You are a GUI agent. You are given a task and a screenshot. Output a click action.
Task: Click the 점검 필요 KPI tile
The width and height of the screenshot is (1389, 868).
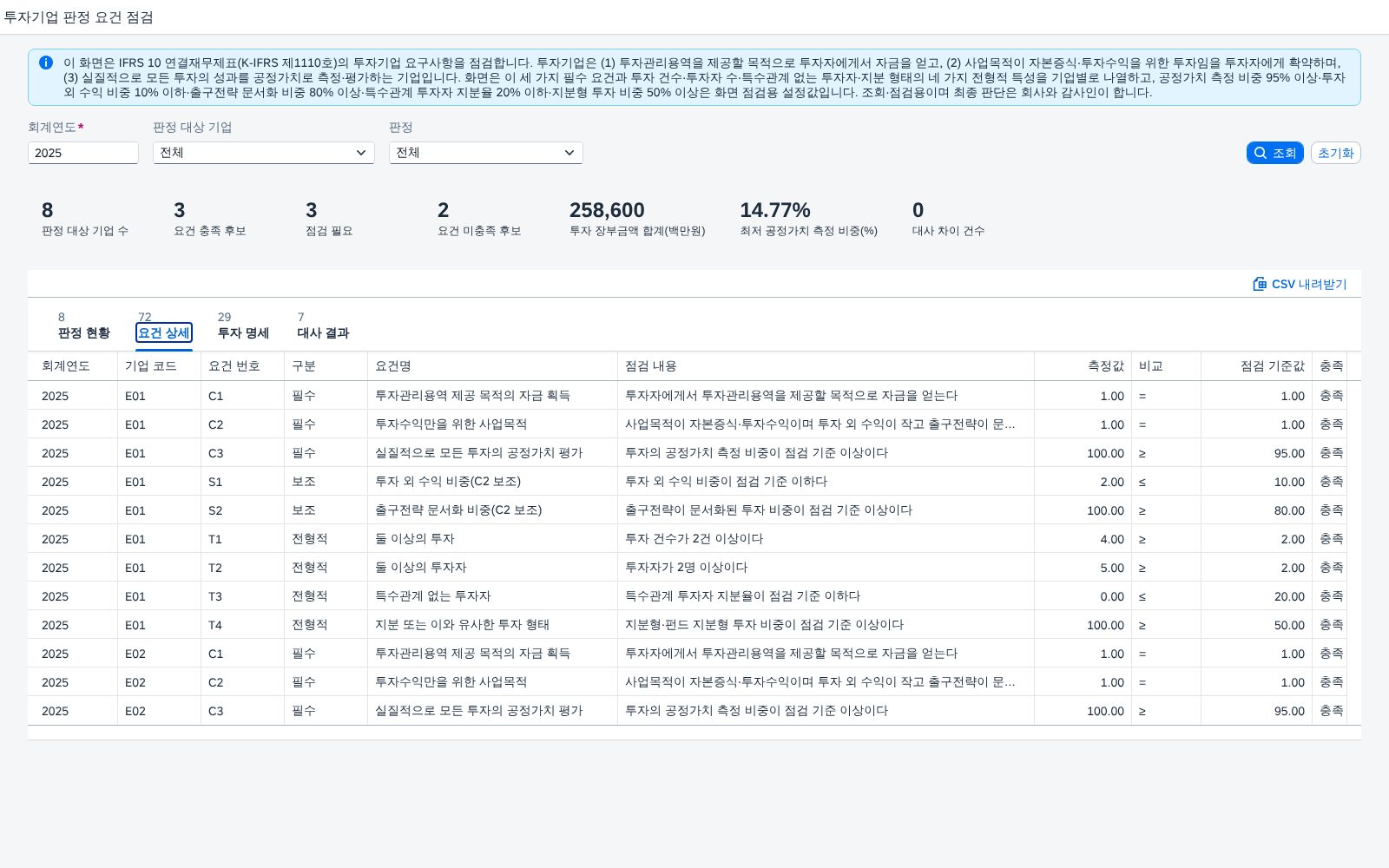329,219
